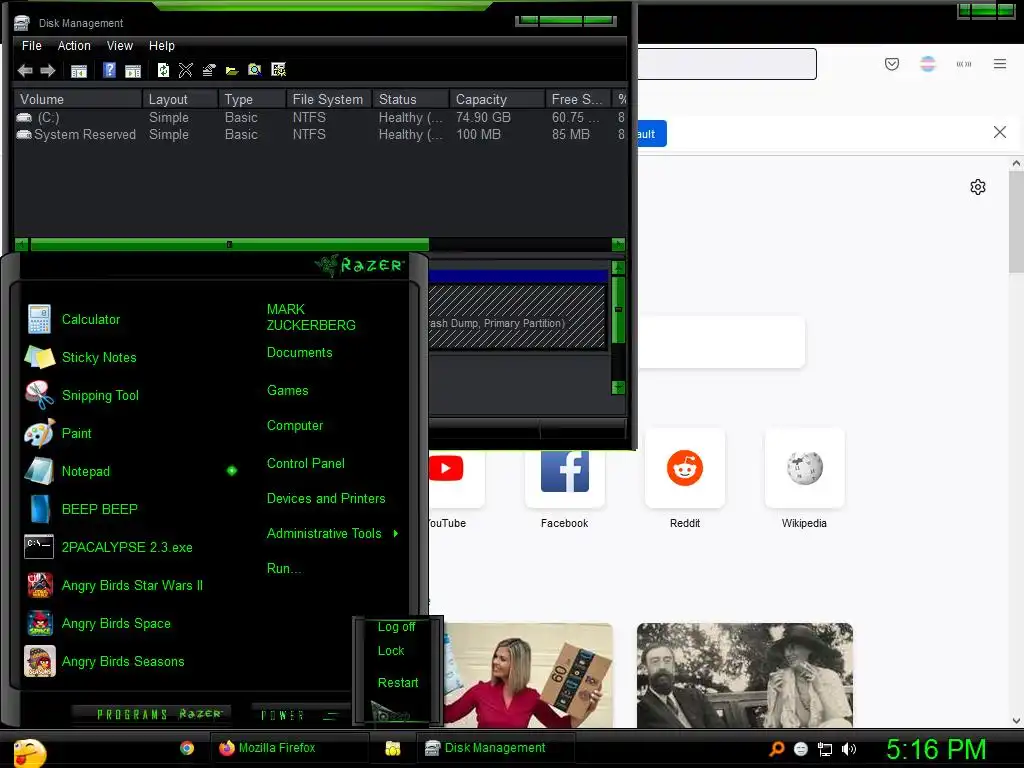This screenshot has width=1024, height=768.
Task: Open the Firefox Pocket icon
Action: tap(891, 64)
